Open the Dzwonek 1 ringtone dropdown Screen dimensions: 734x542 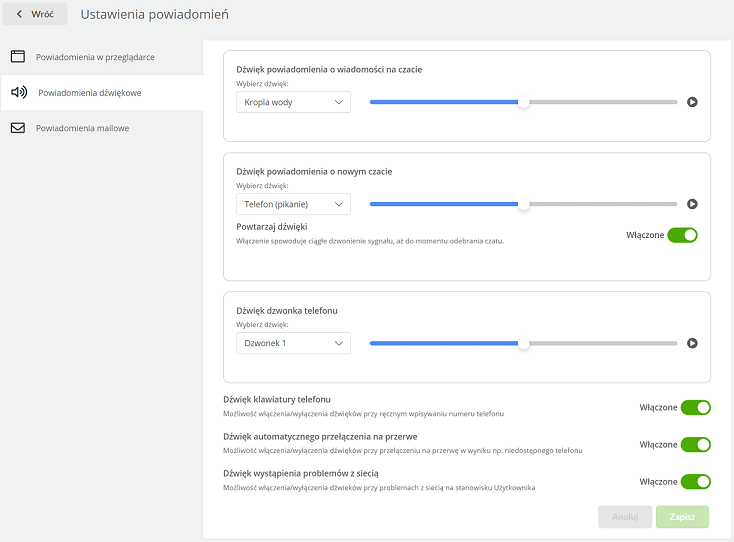[293, 343]
